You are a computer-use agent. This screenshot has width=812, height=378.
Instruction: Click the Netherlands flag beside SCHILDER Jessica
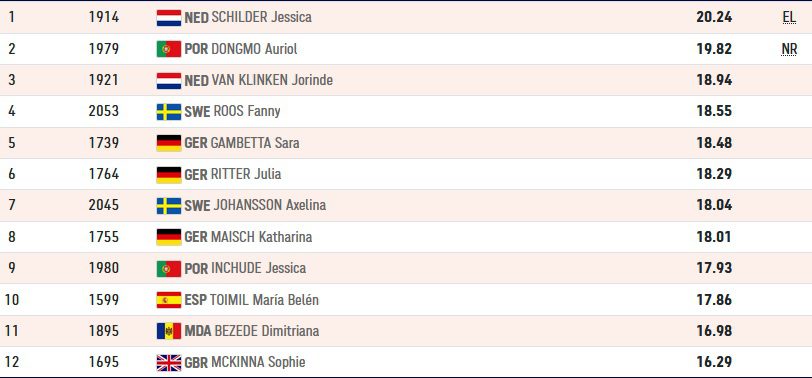pos(169,18)
